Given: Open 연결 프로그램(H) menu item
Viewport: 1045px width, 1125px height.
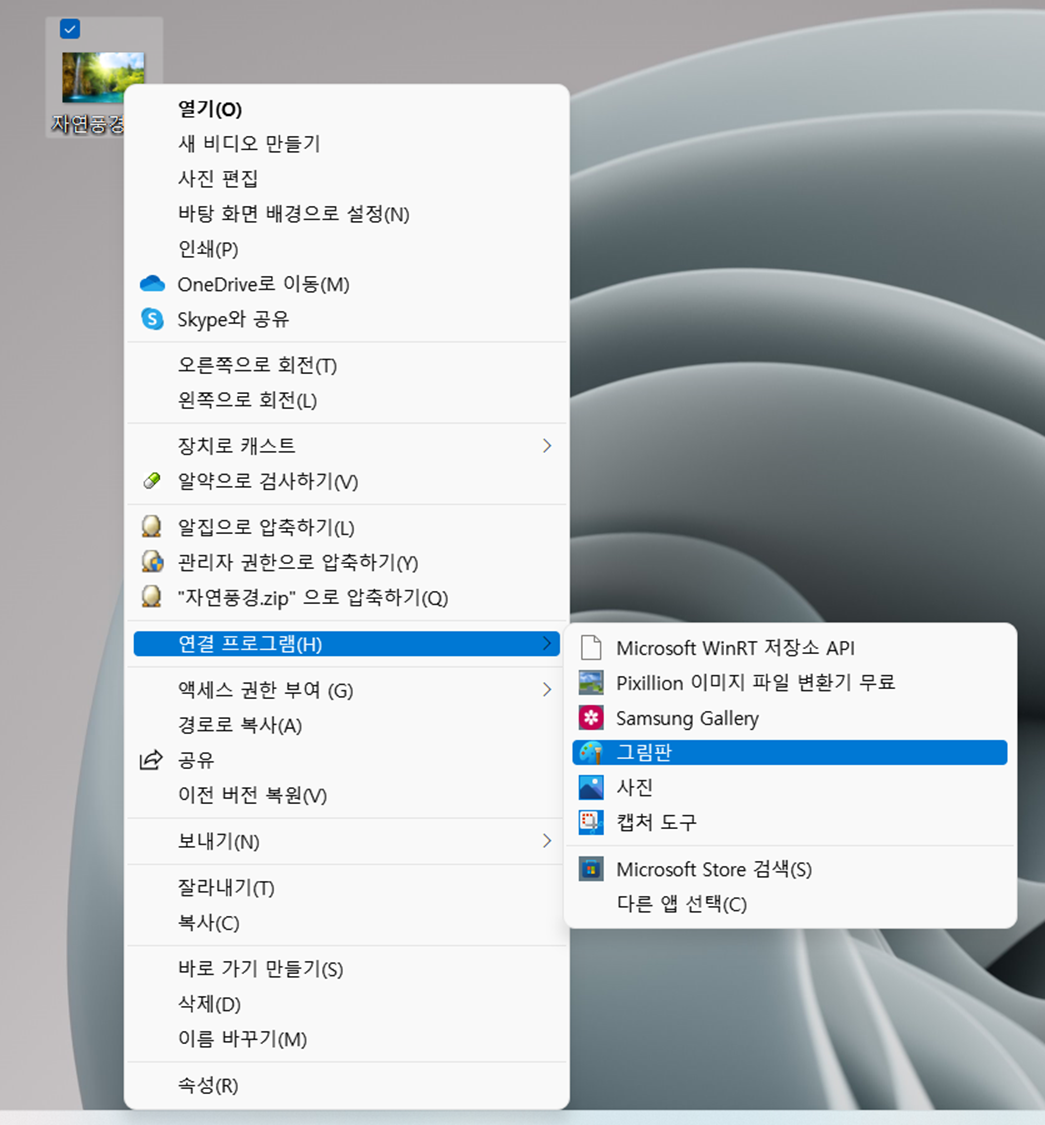Looking at the screenshot, I should coord(347,644).
